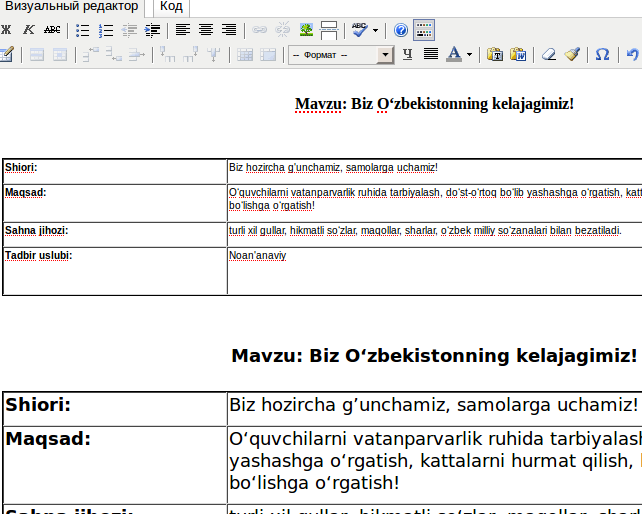
Task: Click the large sans-serif Mavzu heading
Action: tap(434, 356)
